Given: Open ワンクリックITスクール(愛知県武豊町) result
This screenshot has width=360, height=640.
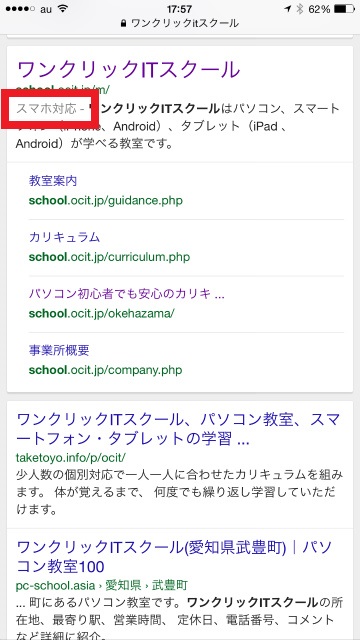Looking at the screenshot, I should tap(173, 557).
